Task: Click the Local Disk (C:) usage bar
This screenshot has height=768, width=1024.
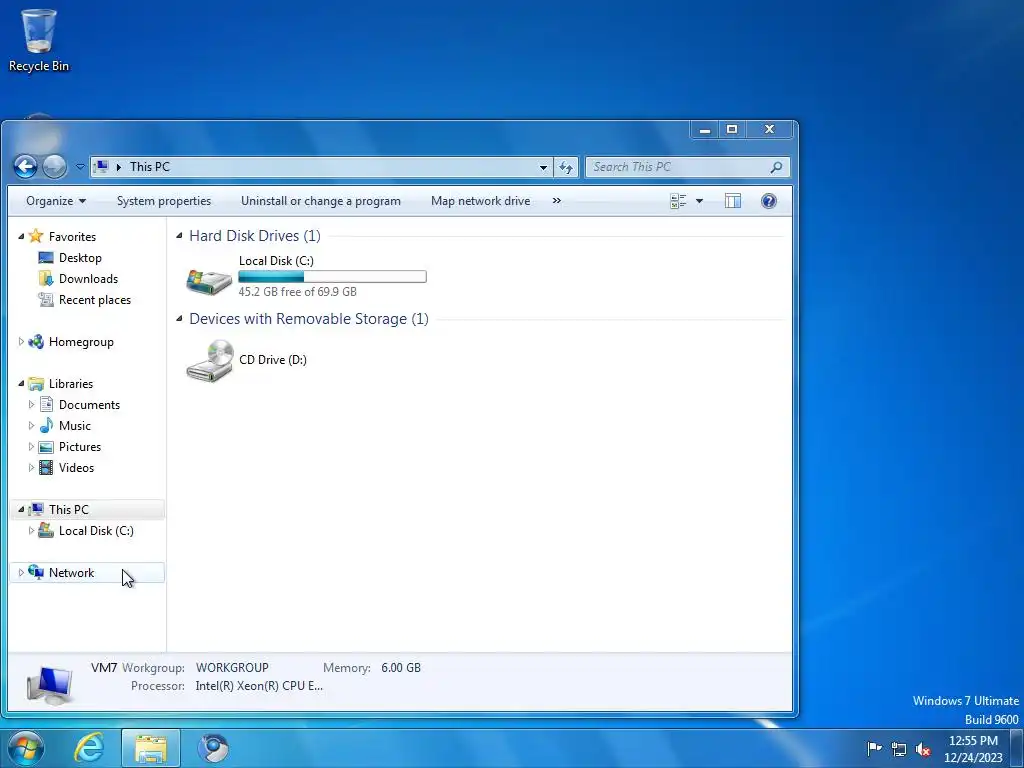Action: 332,277
